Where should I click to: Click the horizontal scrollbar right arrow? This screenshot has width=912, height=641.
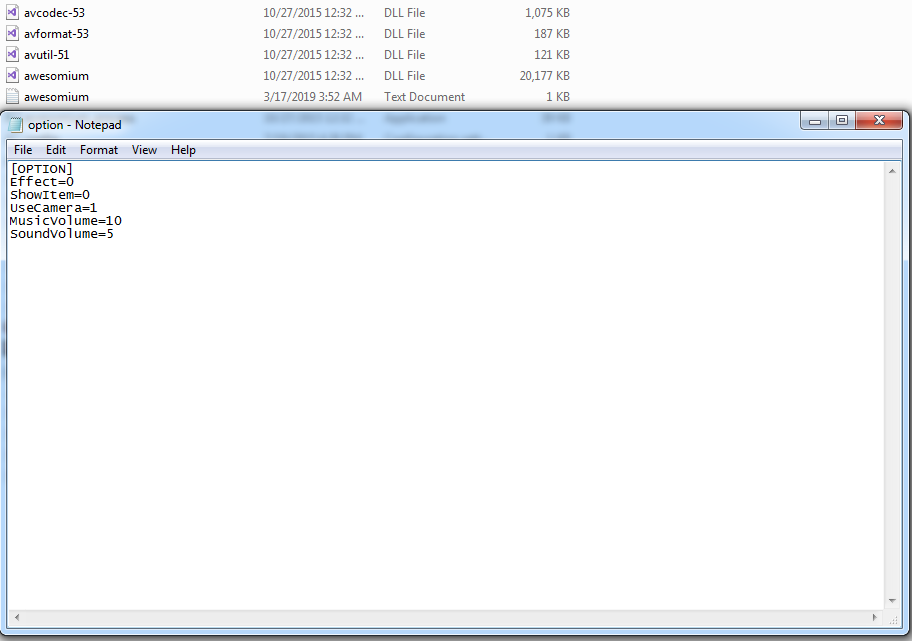[x=875, y=617]
